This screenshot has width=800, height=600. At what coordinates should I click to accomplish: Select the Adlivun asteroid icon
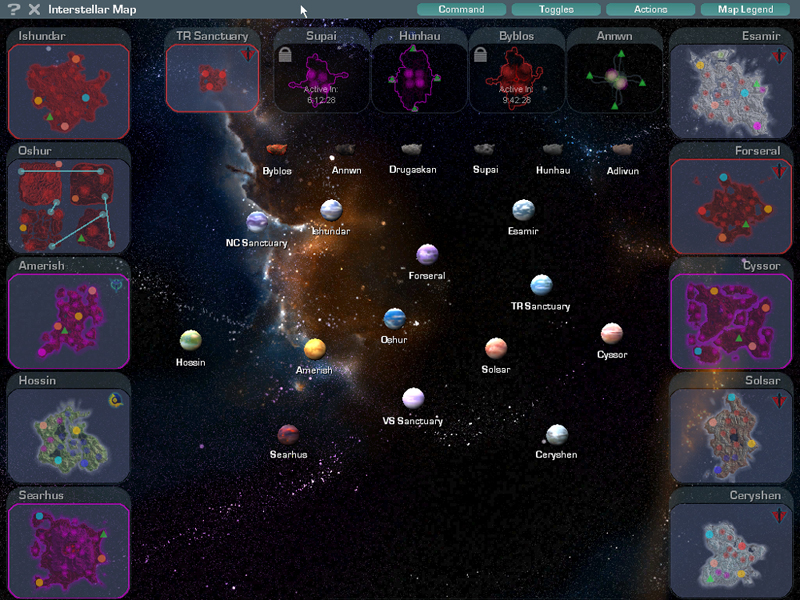coord(622,149)
